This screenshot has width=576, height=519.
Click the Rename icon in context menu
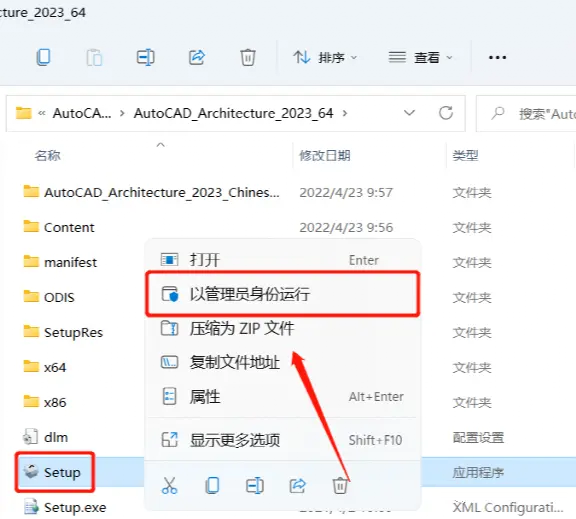(255, 486)
